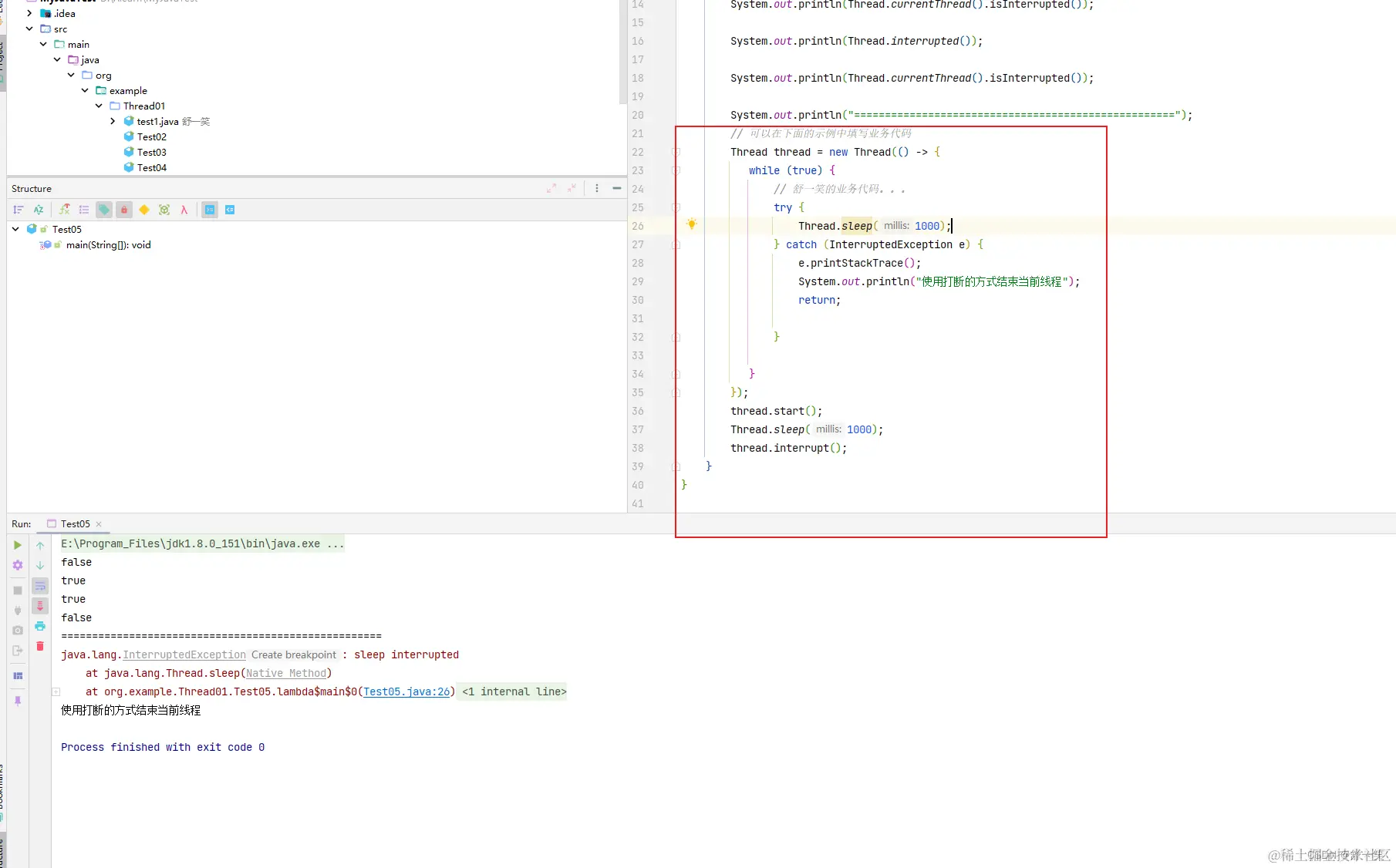Select test1.java in project tree
This screenshot has width=1396, height=868.
[x=158, y=121]
